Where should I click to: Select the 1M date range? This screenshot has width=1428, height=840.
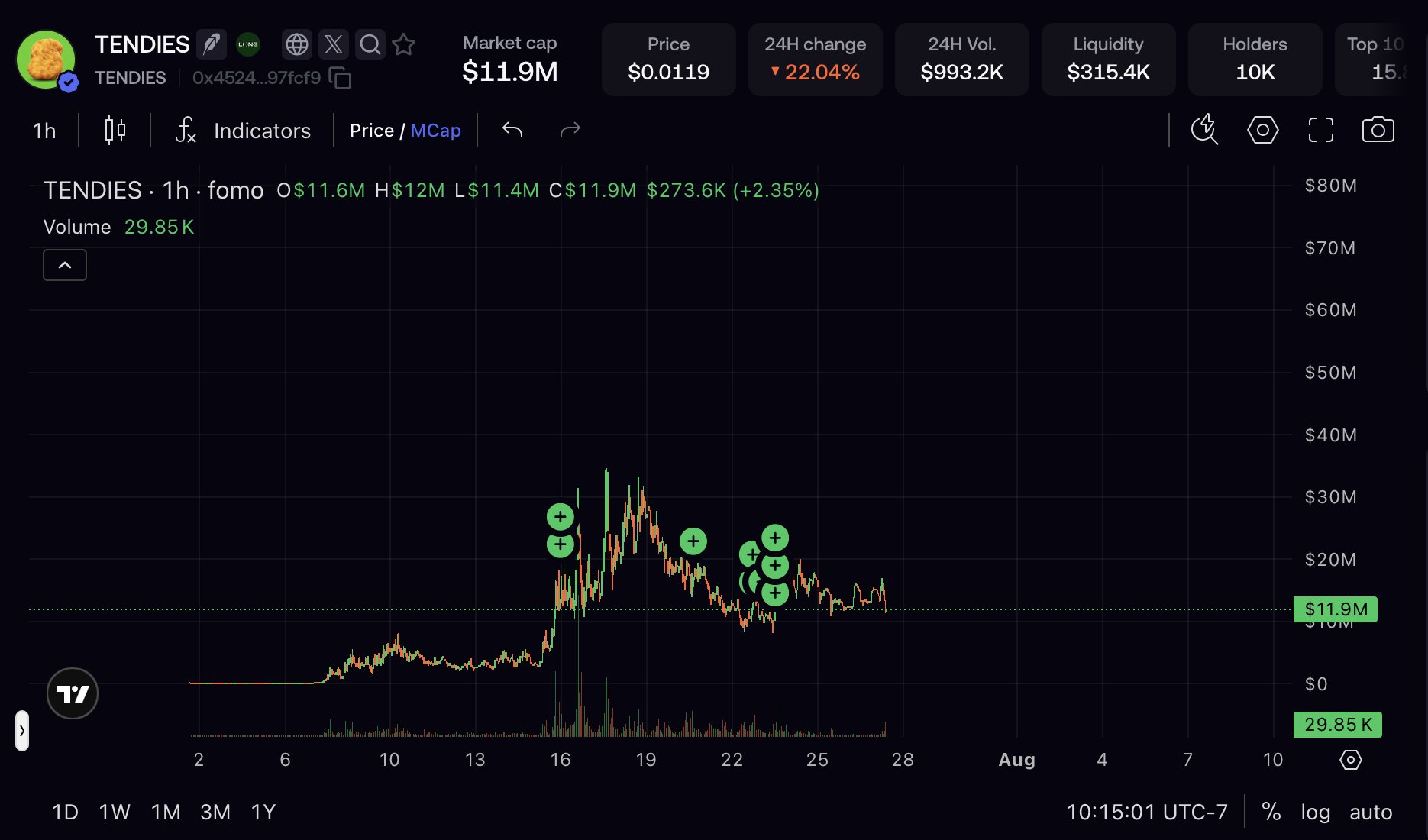click(x=166, y=812)
